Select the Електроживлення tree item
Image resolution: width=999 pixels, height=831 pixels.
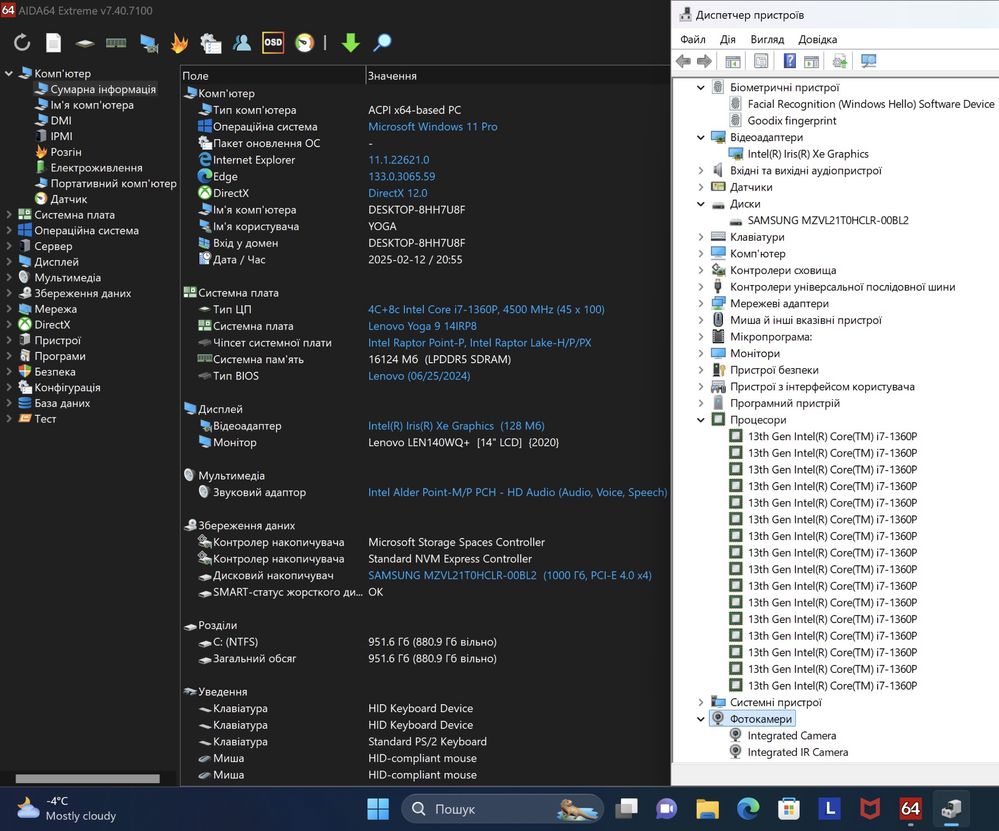click(96, 168)
